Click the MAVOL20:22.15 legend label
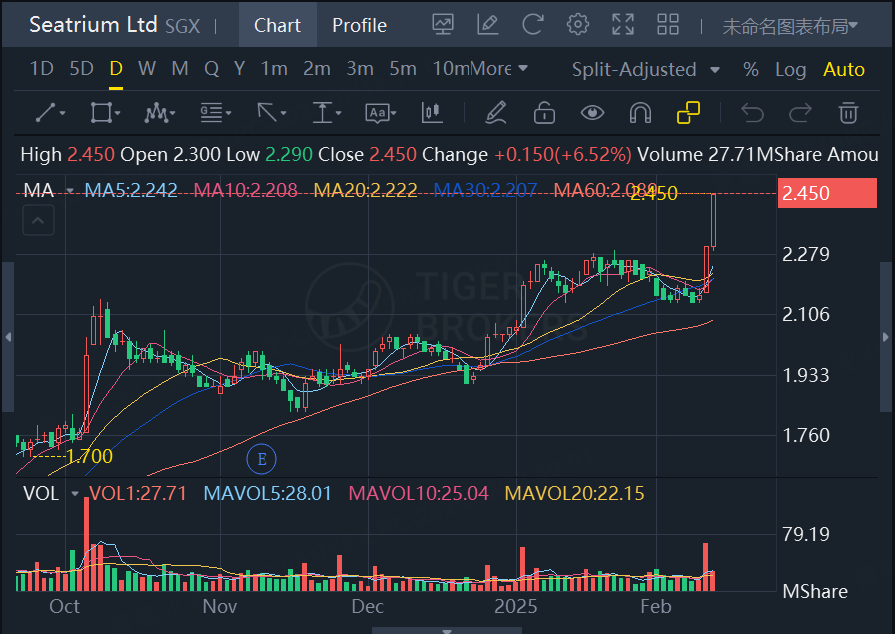The image size is (895, 634). [x=574, y=493]
